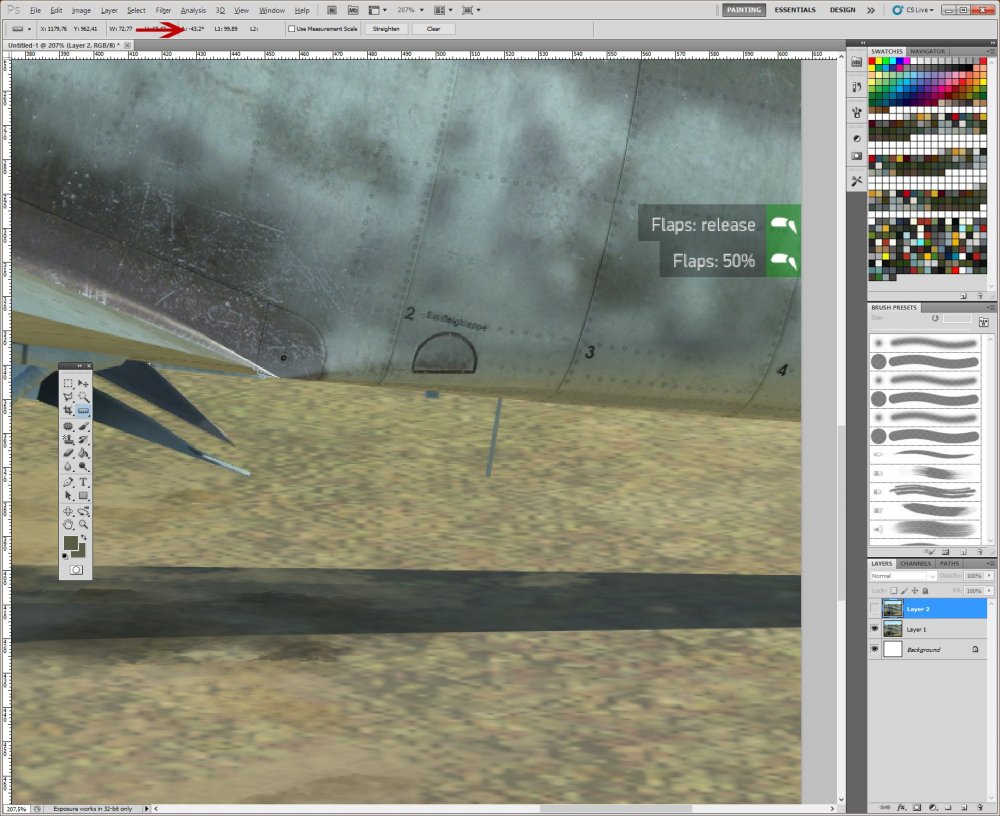Pick the Hand tool in the toolbox
The height and width of the screenshot is (816, 1000).
[x=68, y=523]
